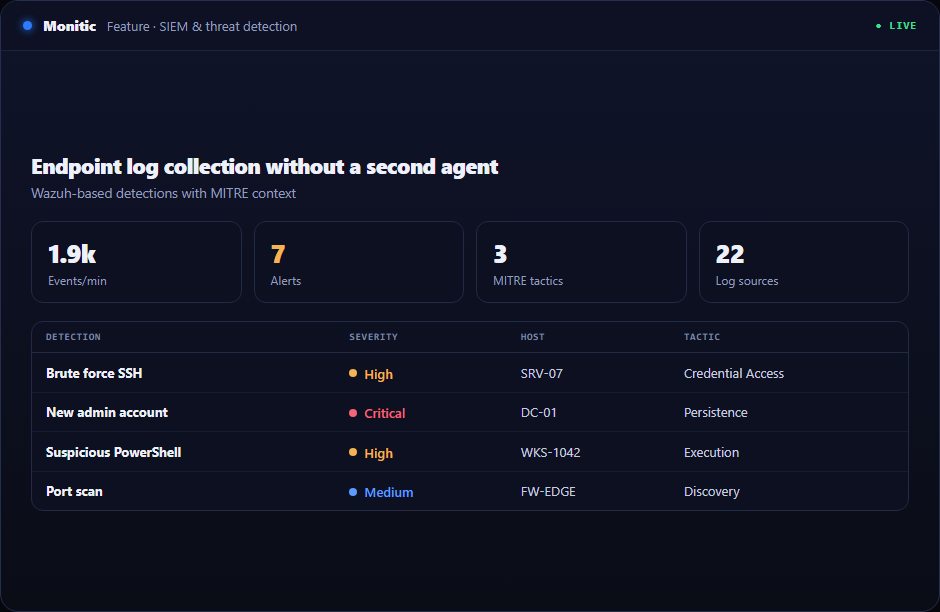Screen dimensions: 940x612
Task: Click host SRV-07
Action: click(542, 373)
